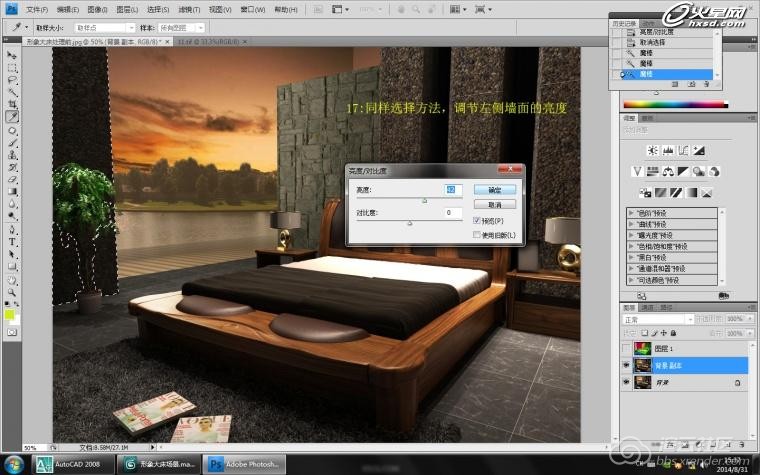Click the lock-all padlock icon in Layers panel
Viewport: 760px width, 475px height.
pos(673,333)
